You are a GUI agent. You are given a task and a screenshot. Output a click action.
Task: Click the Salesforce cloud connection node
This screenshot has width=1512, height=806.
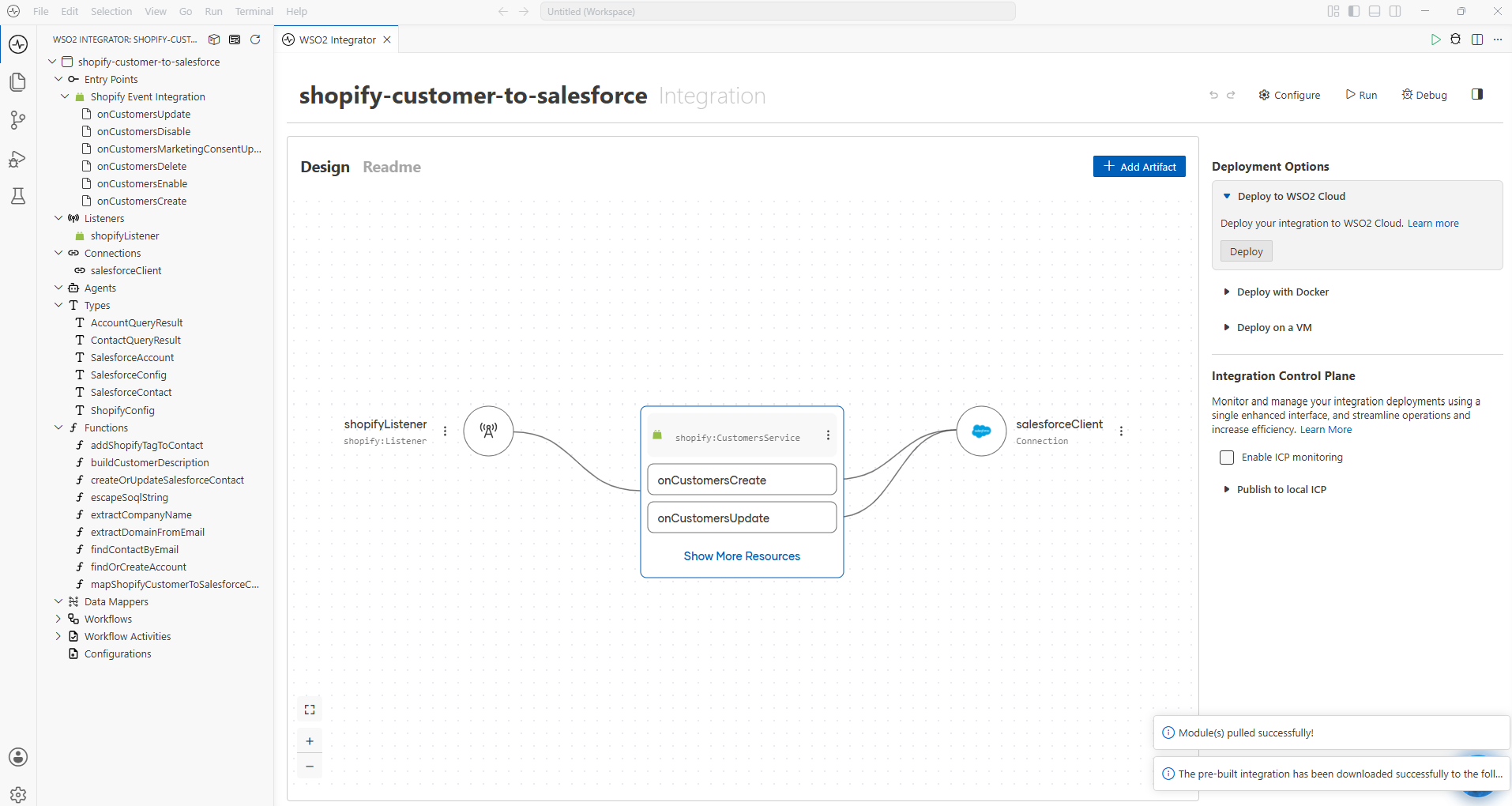pos(981,431)
